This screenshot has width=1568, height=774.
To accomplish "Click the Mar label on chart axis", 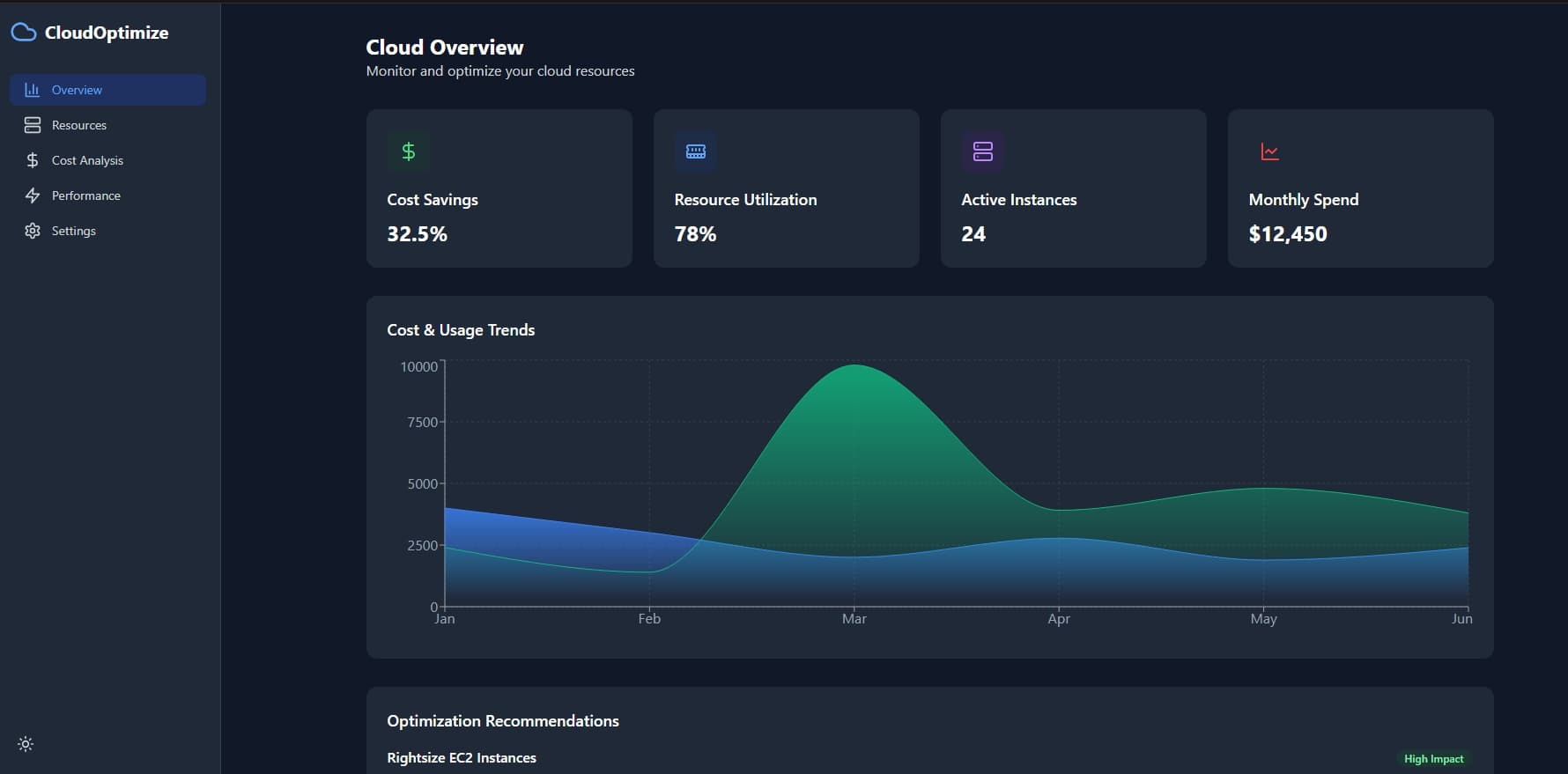I will [x=854, y=619].
